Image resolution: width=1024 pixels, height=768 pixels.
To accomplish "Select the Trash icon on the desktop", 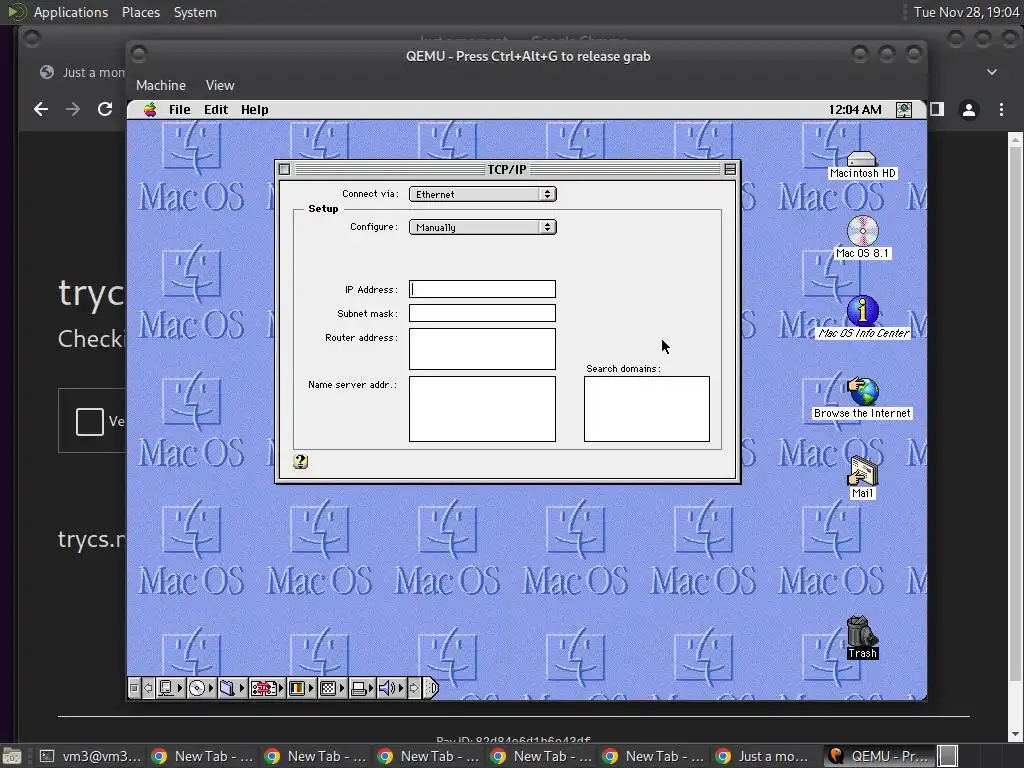I will (862, 637).
